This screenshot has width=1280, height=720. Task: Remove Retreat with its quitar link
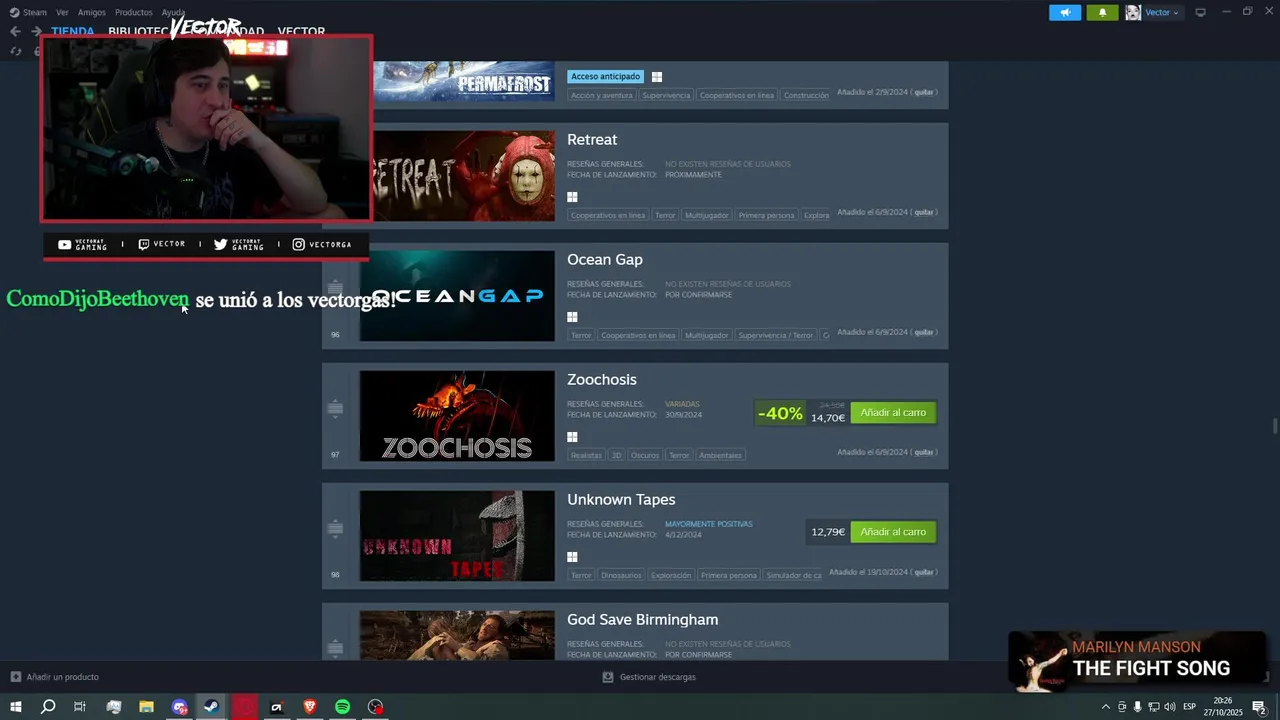tap(924, 212)
